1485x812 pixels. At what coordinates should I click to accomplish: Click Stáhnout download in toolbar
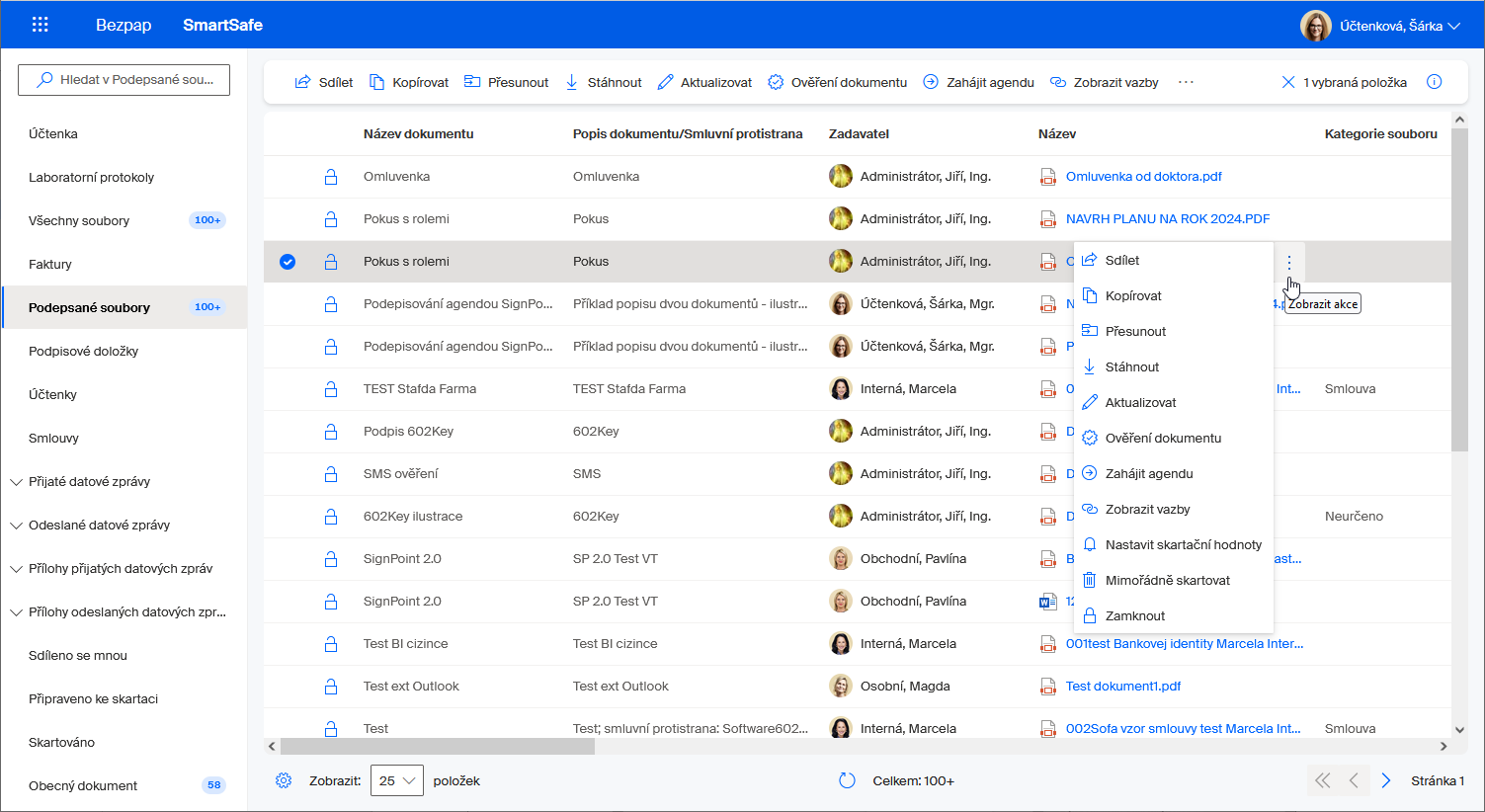(603, 82)
